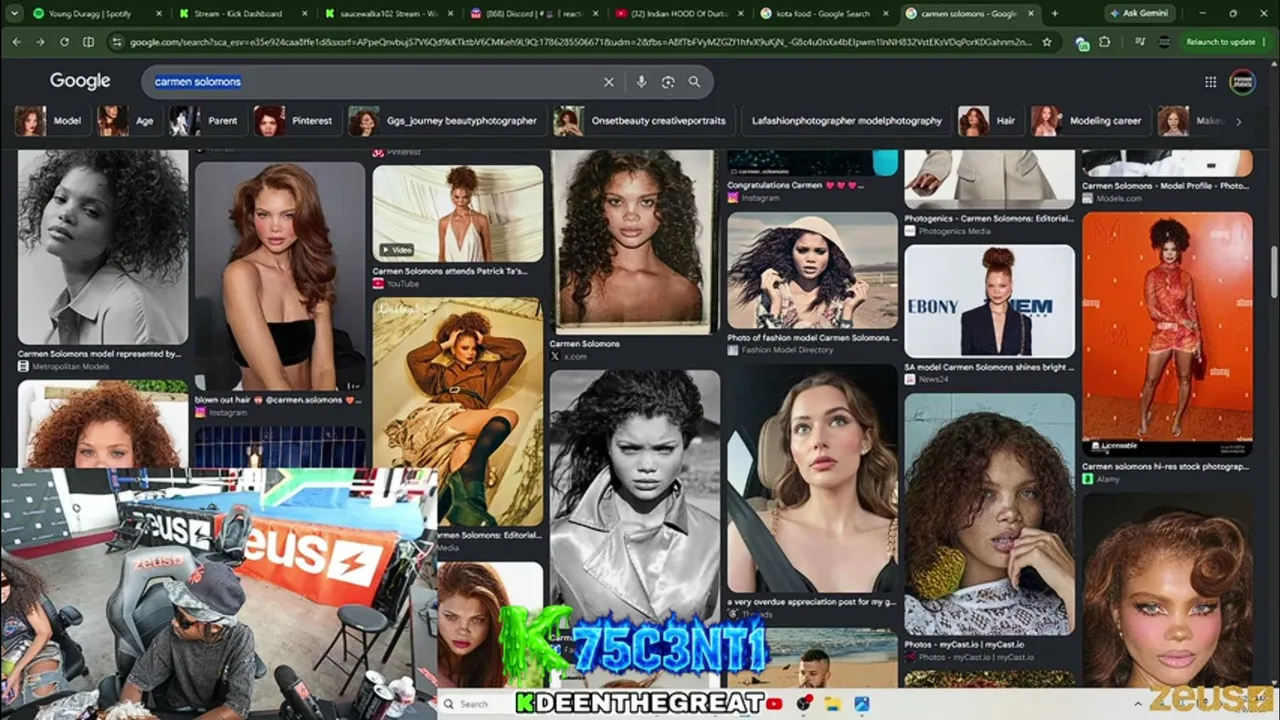Filter results with the Model chip
This screenshot has width=1280, height=720.
(50, 121)
